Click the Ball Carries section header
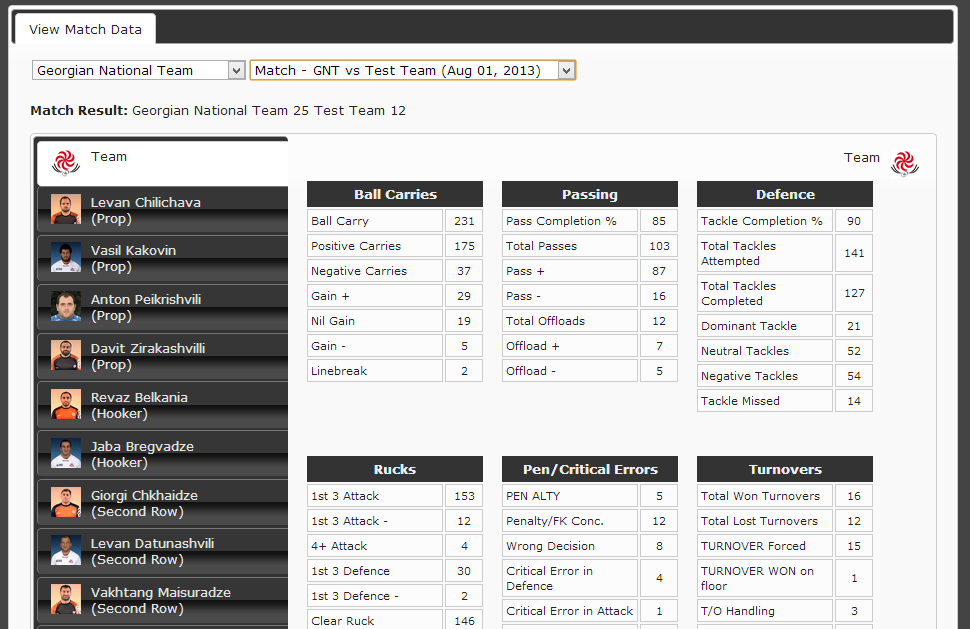Screen dimensions: 970x629 [395, 194]
